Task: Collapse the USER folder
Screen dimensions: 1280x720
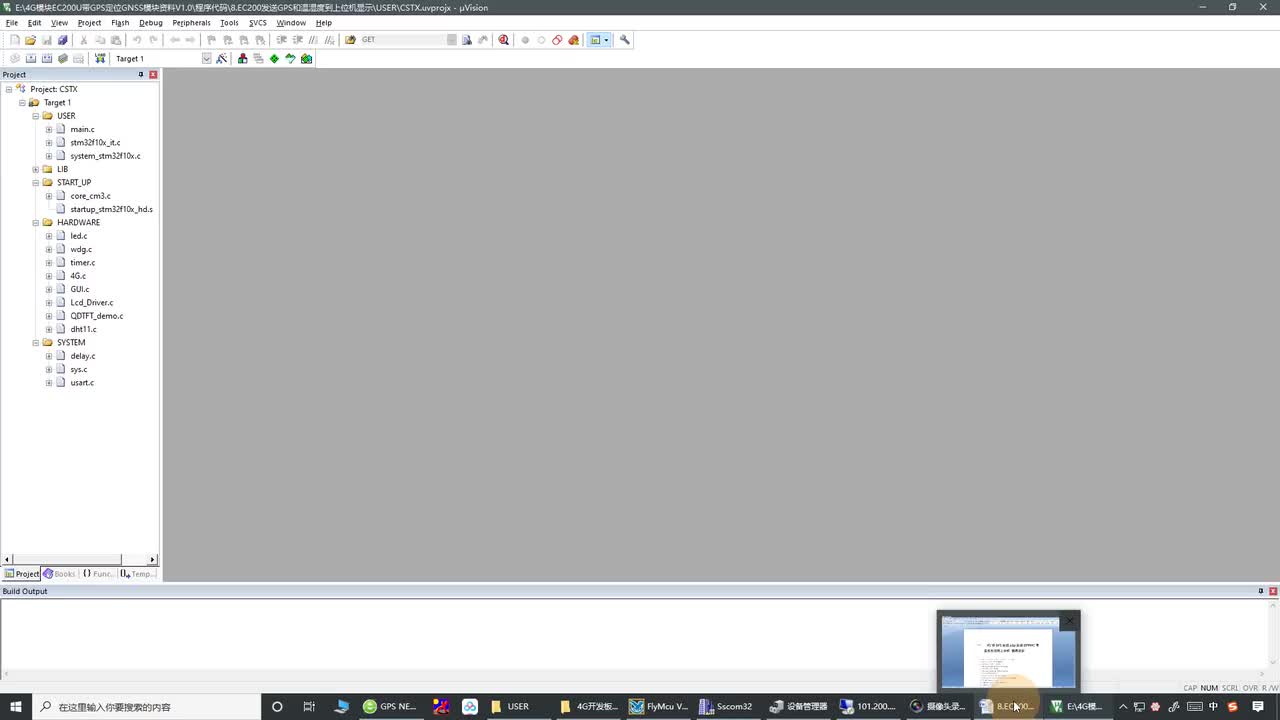Action: [x=35, y=116]
